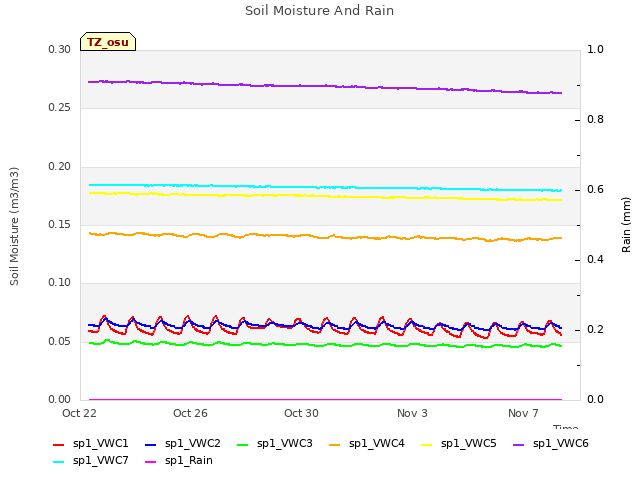The height and width of the screenshot is (480, 640).
Task: Toggle sp1_Rain legend entry
Action: pyautogui.click(x=179, y=461)
